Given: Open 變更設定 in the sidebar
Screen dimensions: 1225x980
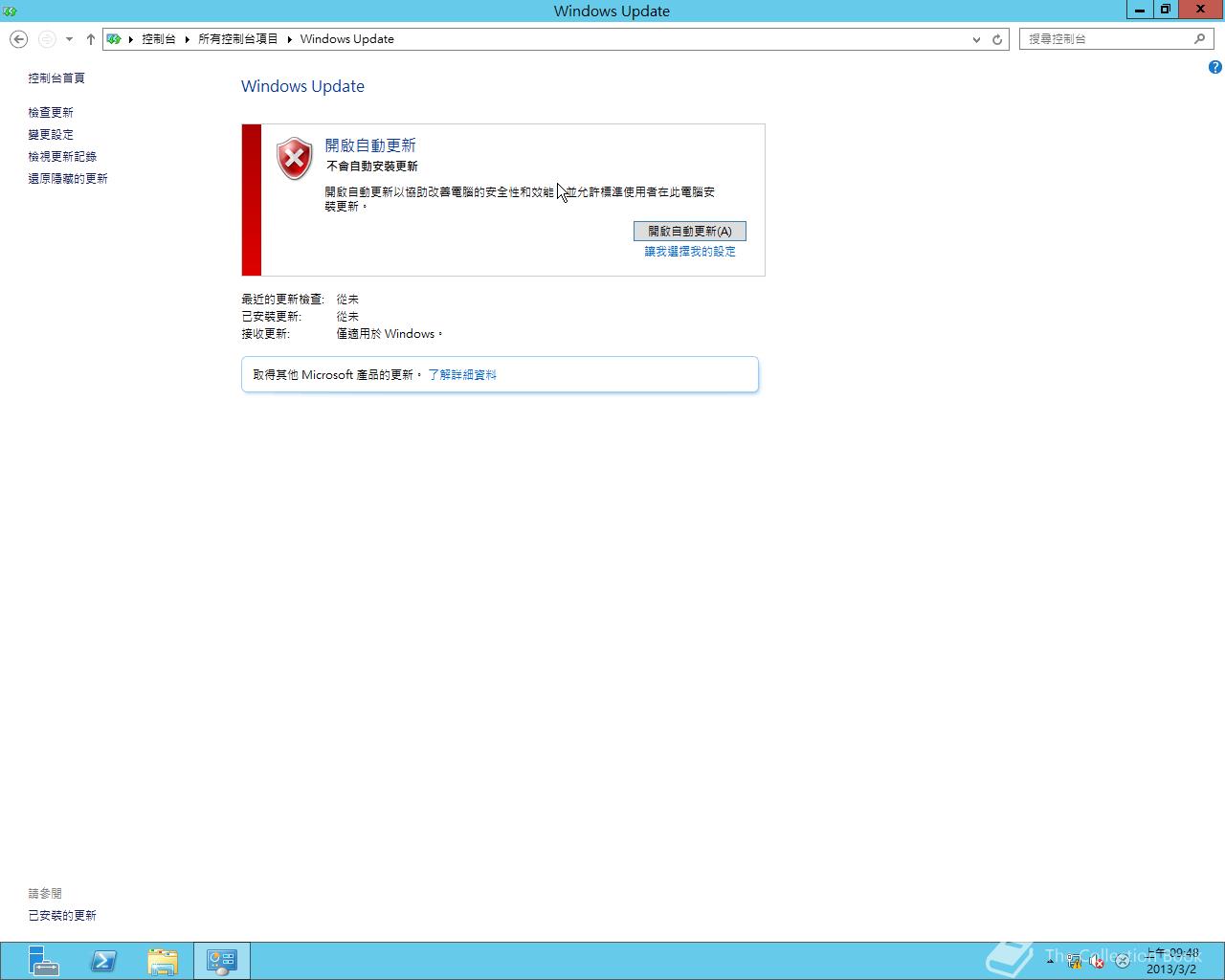Looking at the screenshot, I should (x=51, y=135).
